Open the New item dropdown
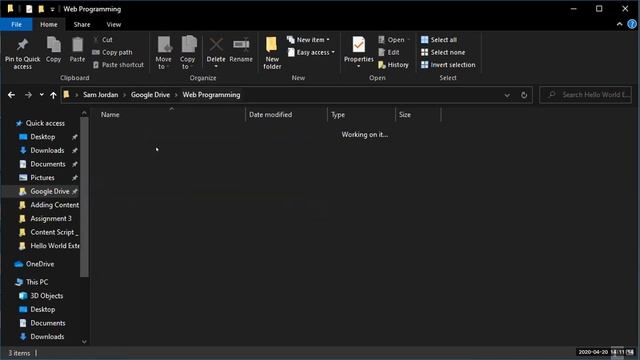Image resolution: width=640 pixels, height=360 pixels. [309, 40]
